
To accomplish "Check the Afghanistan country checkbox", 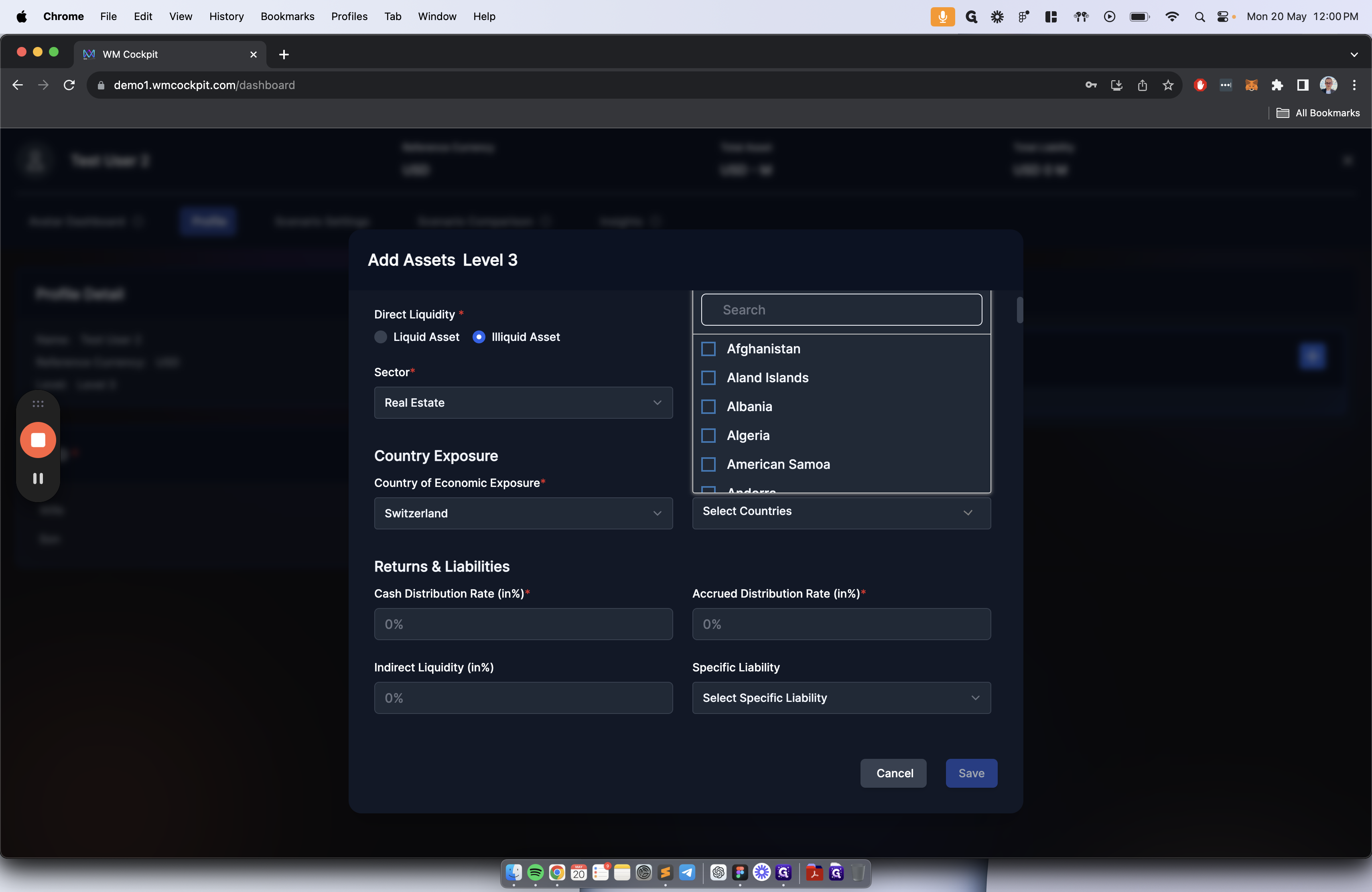I will 708,349.
